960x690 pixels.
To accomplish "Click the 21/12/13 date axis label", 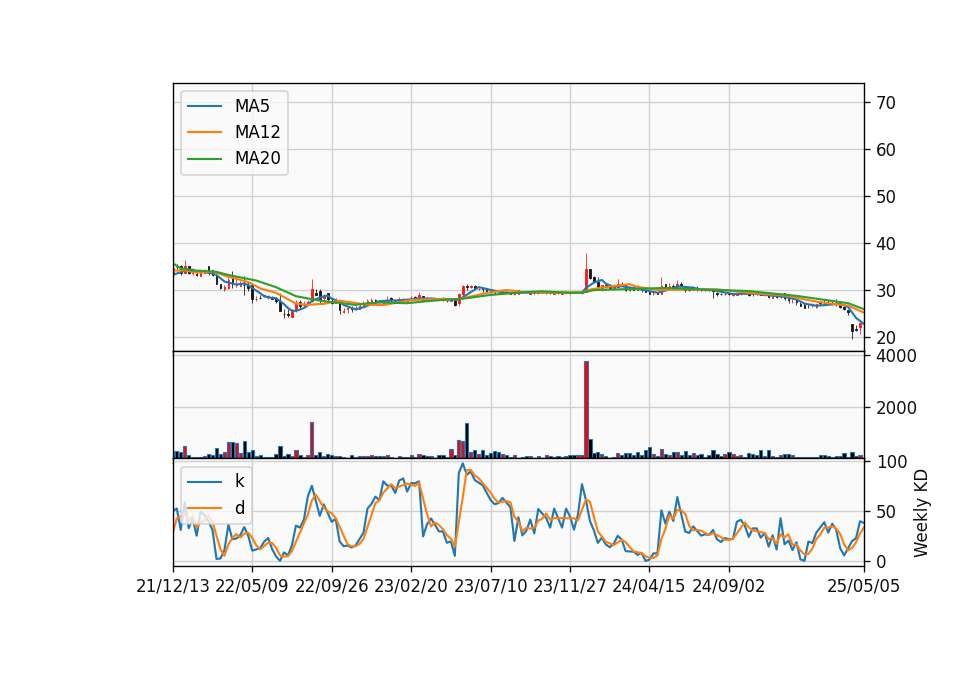I will pos(173,586).
